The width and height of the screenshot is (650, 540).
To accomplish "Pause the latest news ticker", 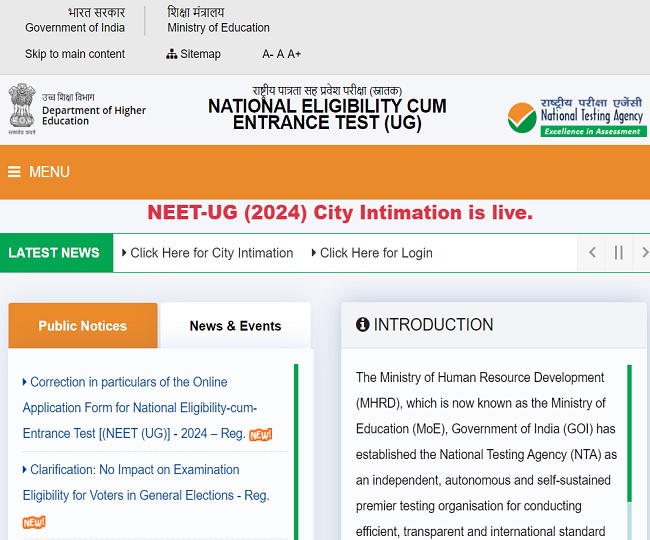I will point(618,253).
